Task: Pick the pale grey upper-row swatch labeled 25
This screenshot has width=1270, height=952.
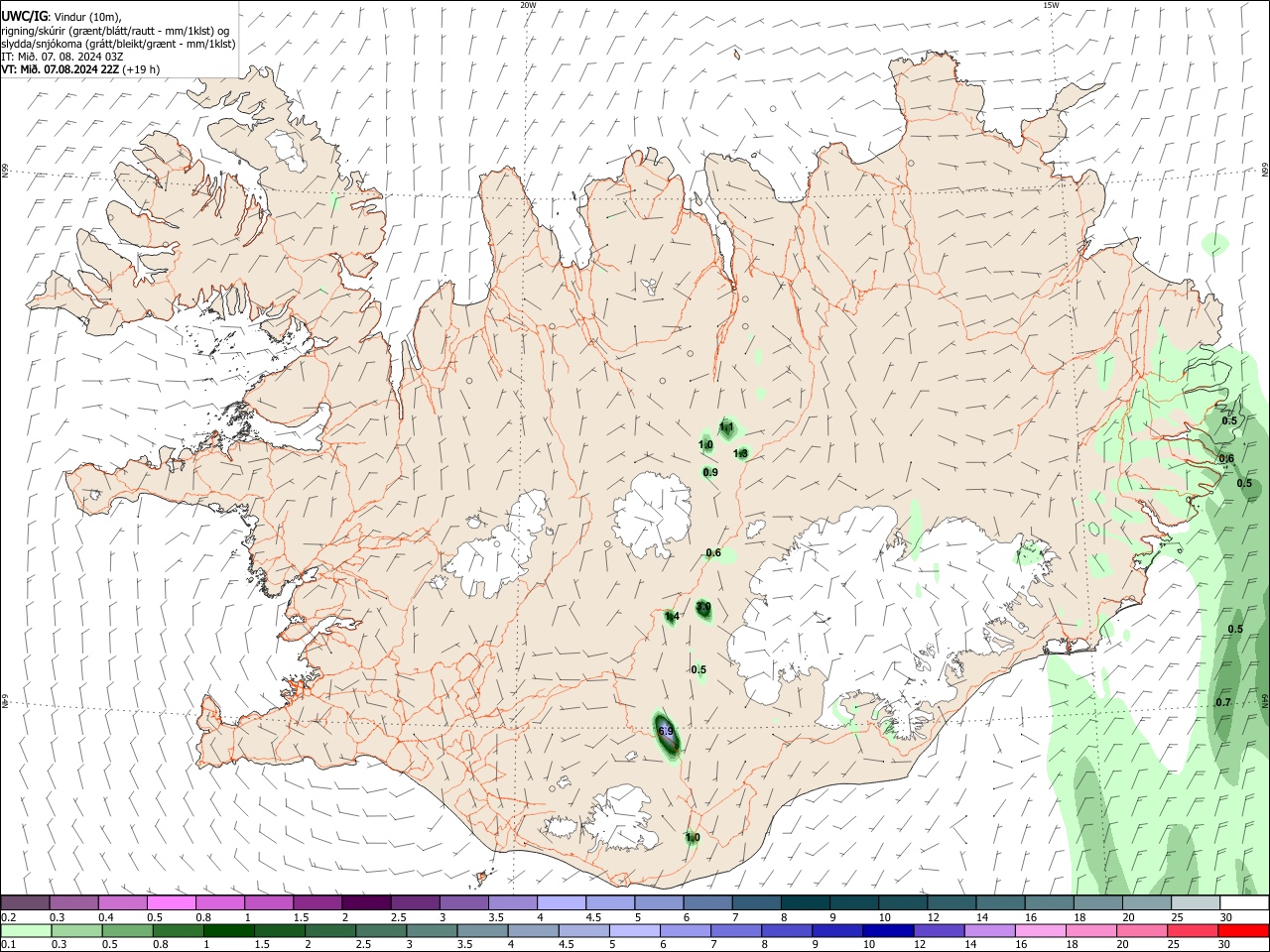Action: (x=1195, y=903)
